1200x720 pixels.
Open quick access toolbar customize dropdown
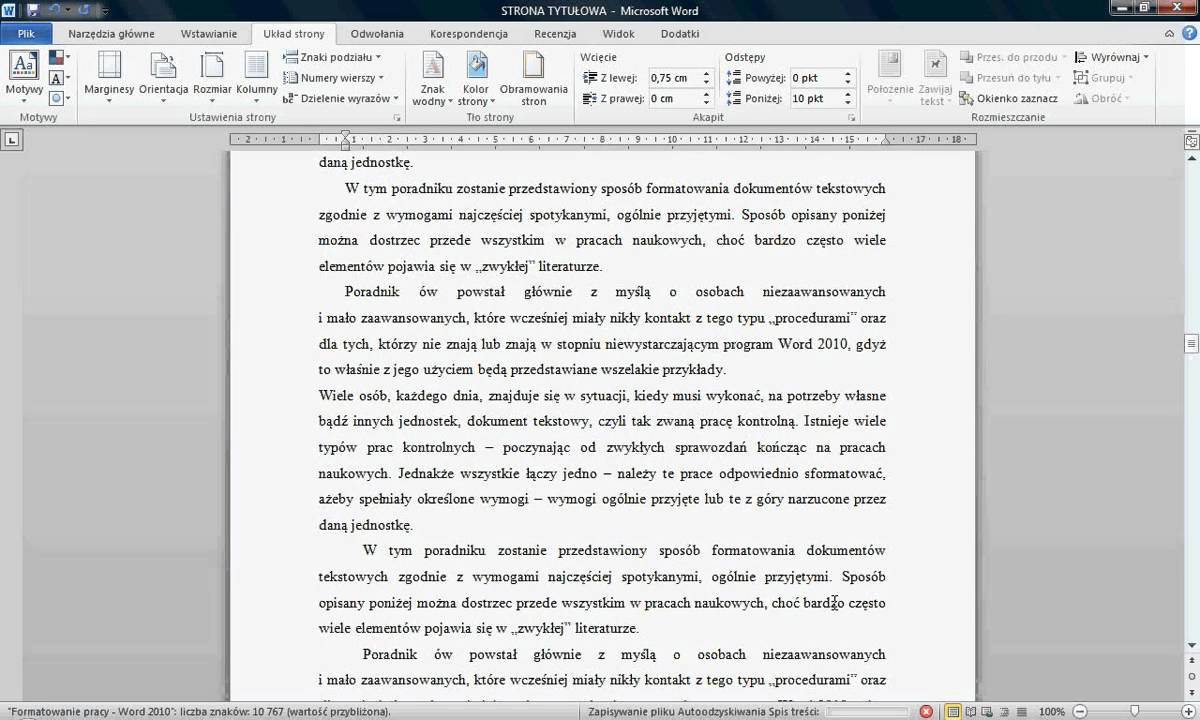[106, 11]
